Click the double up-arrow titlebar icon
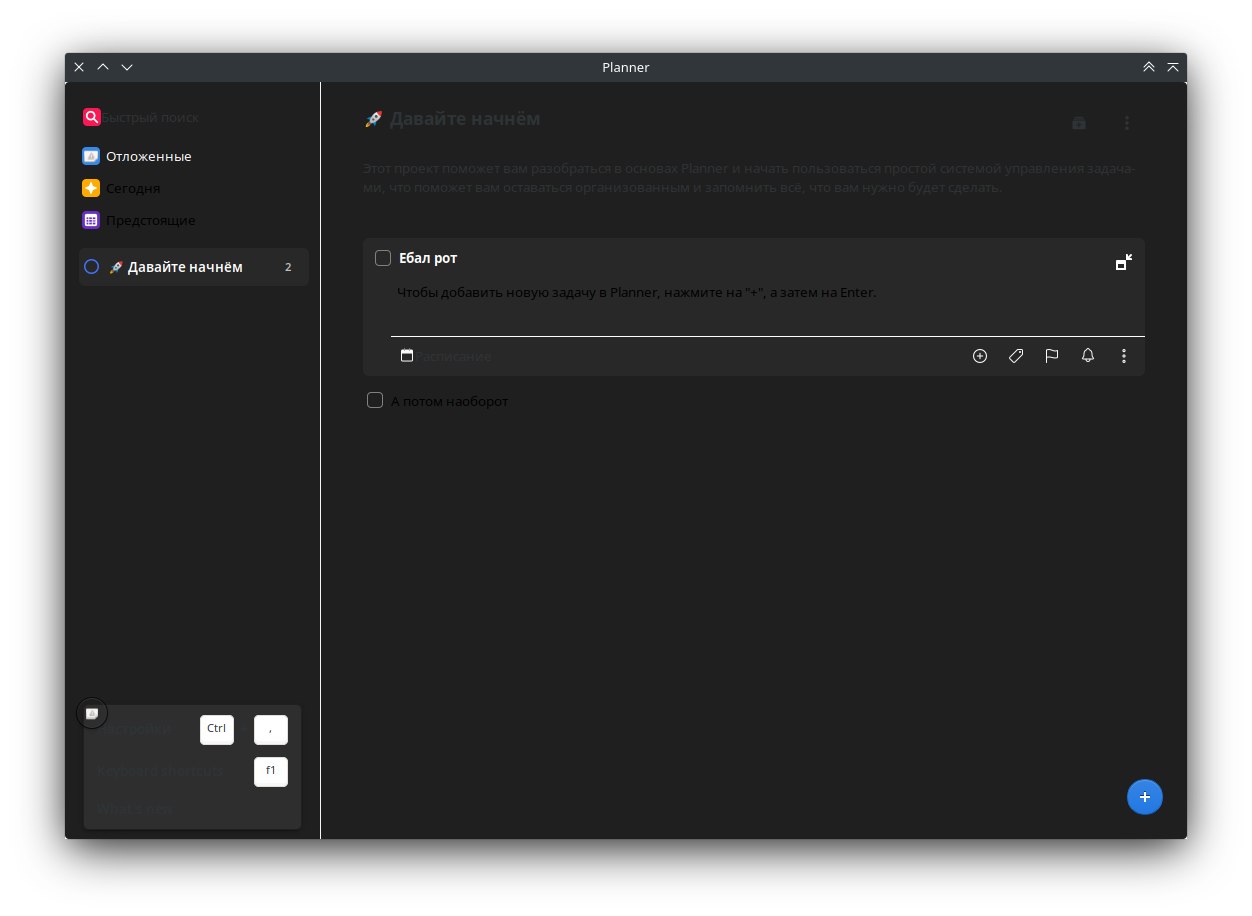 (1148, 67)
